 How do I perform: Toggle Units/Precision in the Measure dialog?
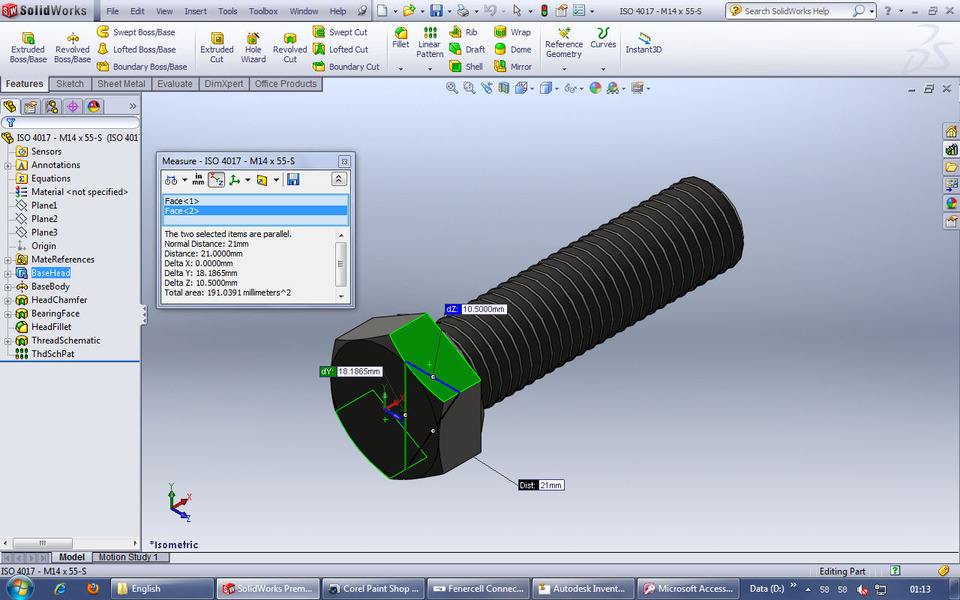(x=198, y=179)
